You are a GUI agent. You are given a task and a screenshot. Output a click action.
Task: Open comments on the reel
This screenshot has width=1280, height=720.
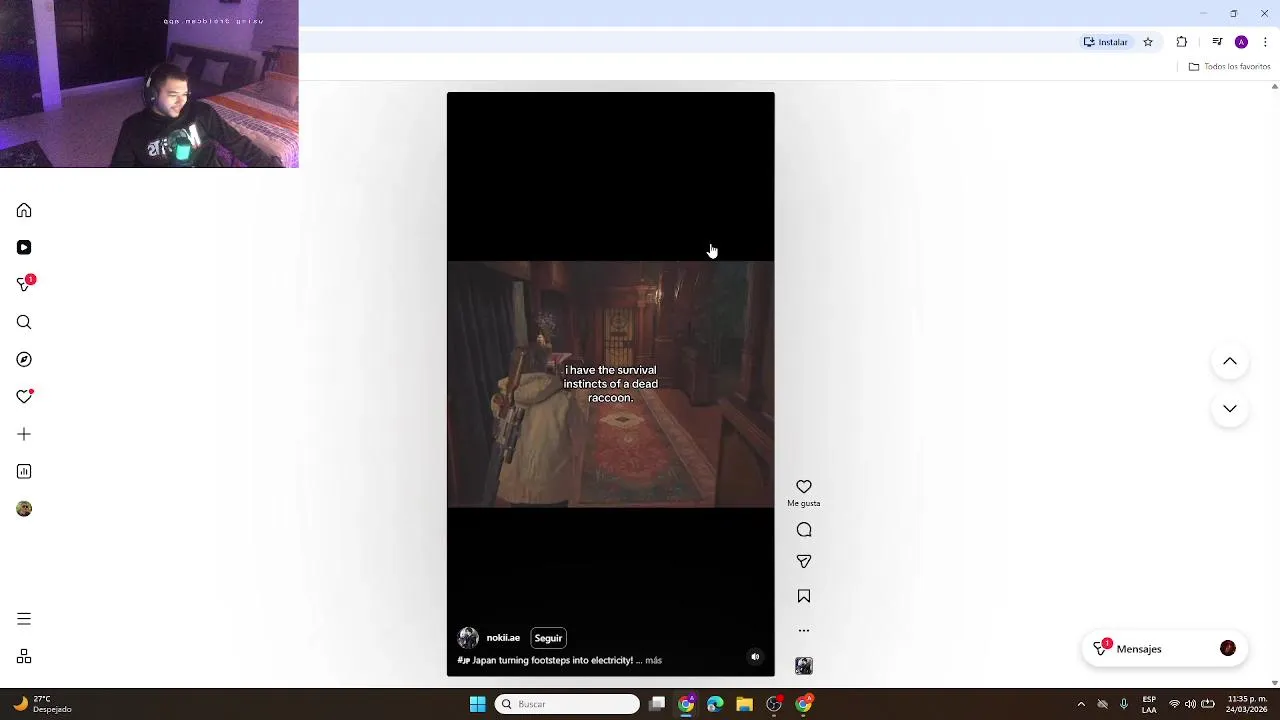click(804, 530)
